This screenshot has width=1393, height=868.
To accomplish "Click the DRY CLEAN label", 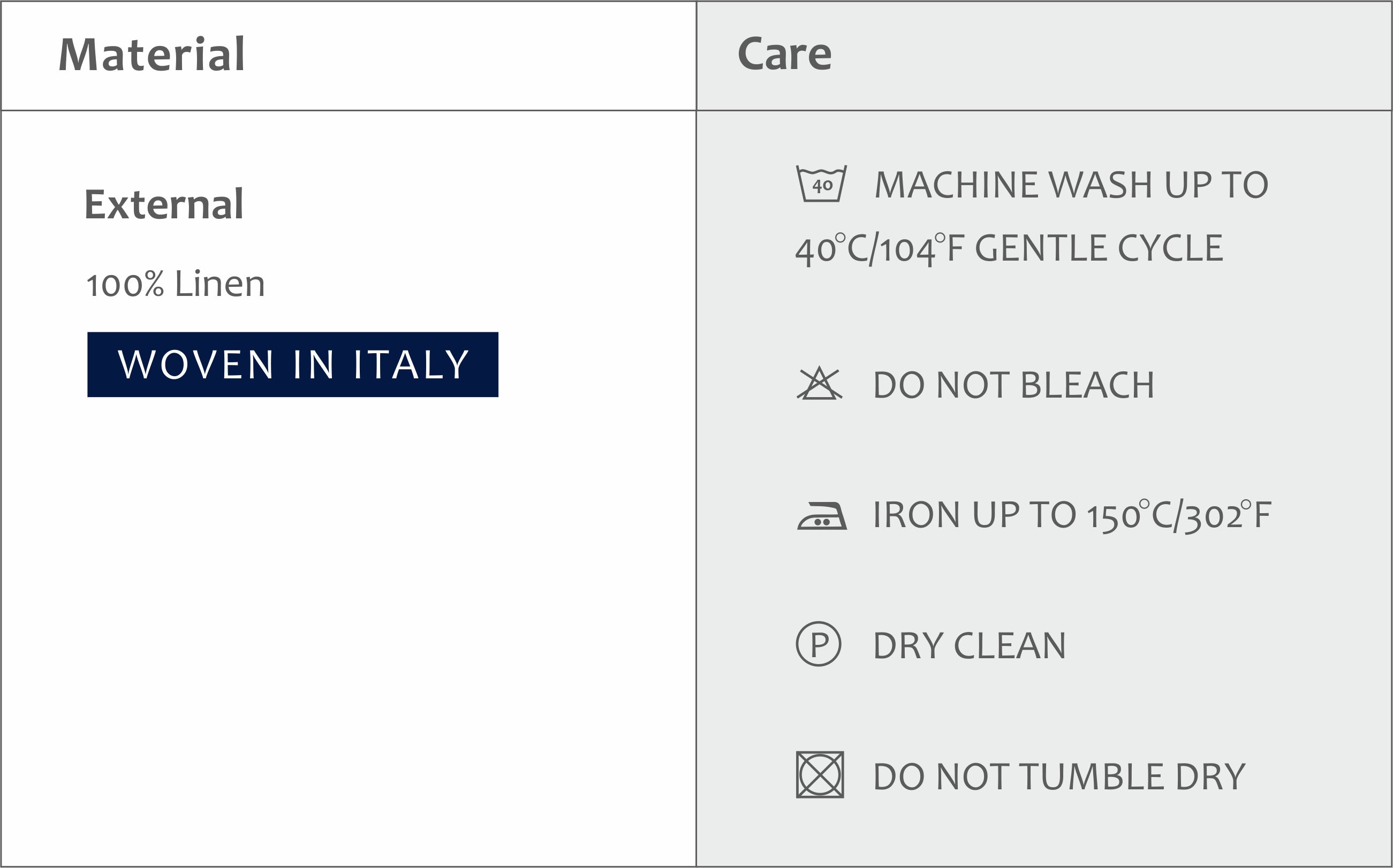I will pyautogui.click(x=970, y=646).
